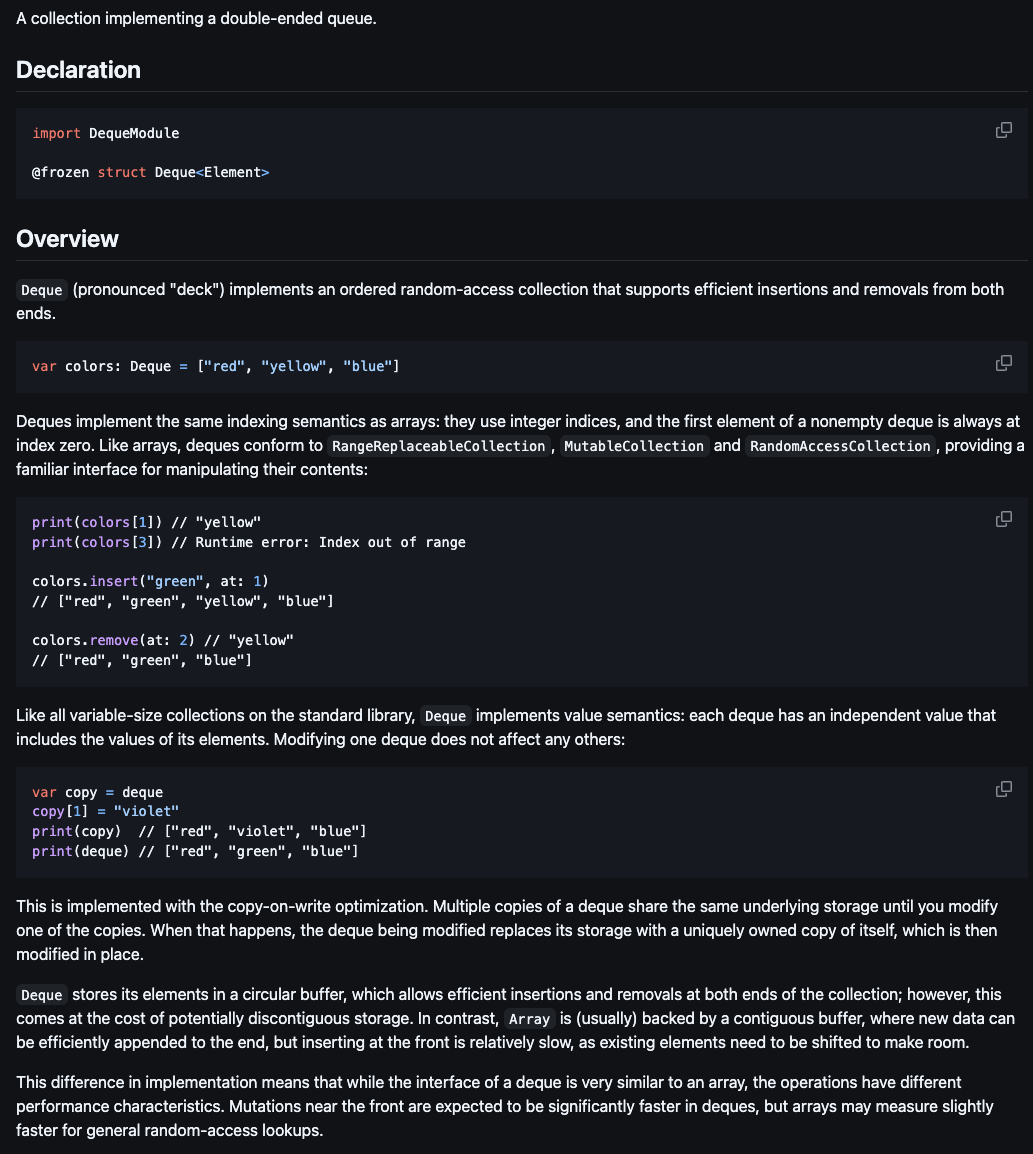Click the Deque term before 'stores its elements'

click(x=42, y=995)
